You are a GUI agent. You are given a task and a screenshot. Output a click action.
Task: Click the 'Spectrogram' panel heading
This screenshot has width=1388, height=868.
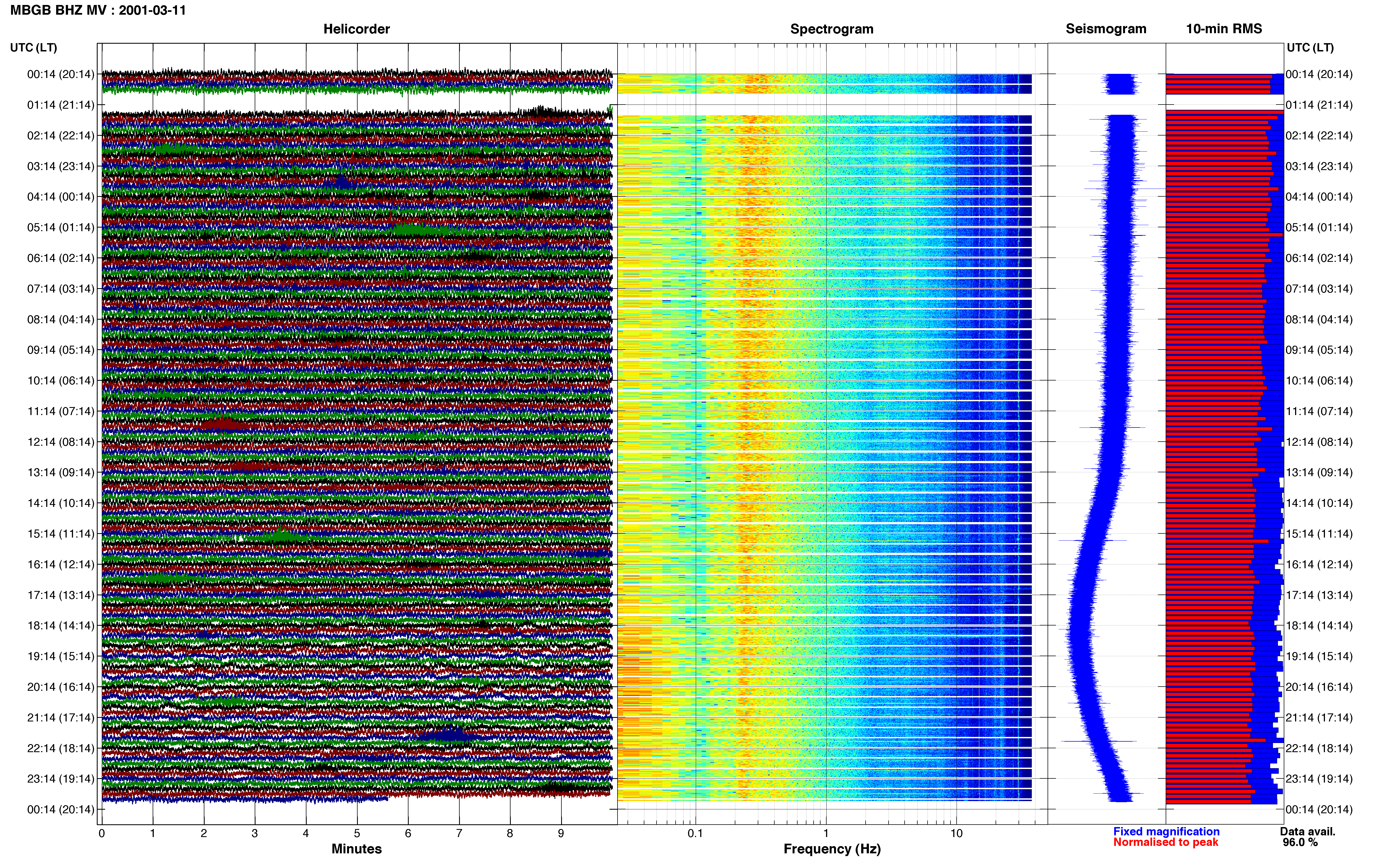coord(832,29)
